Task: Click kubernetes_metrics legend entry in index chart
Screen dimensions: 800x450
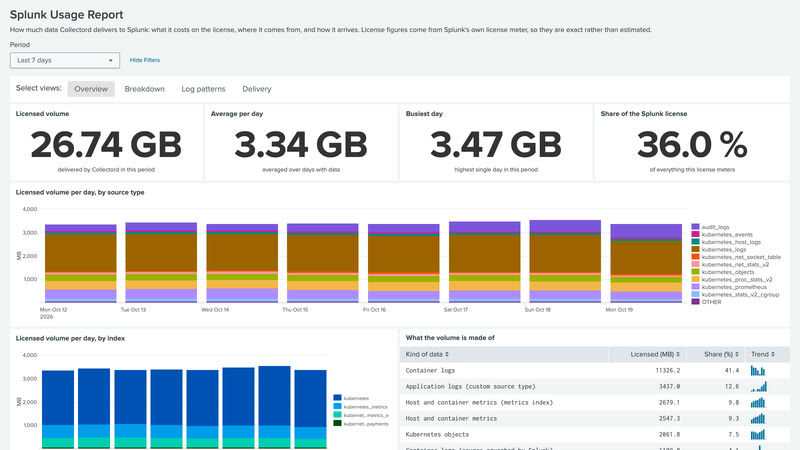Action: 360,407
